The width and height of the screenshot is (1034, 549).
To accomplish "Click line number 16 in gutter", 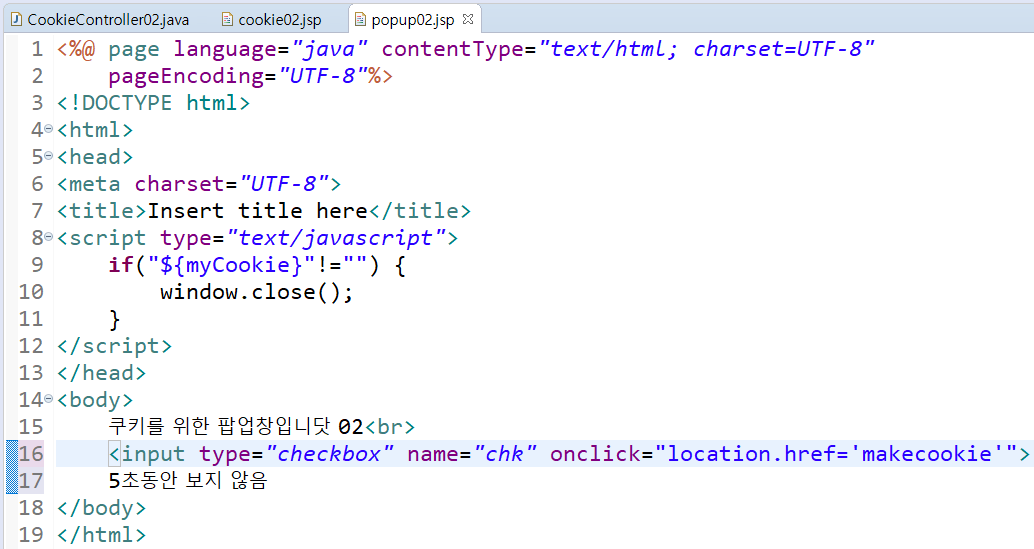I will [x=31, y=453].
